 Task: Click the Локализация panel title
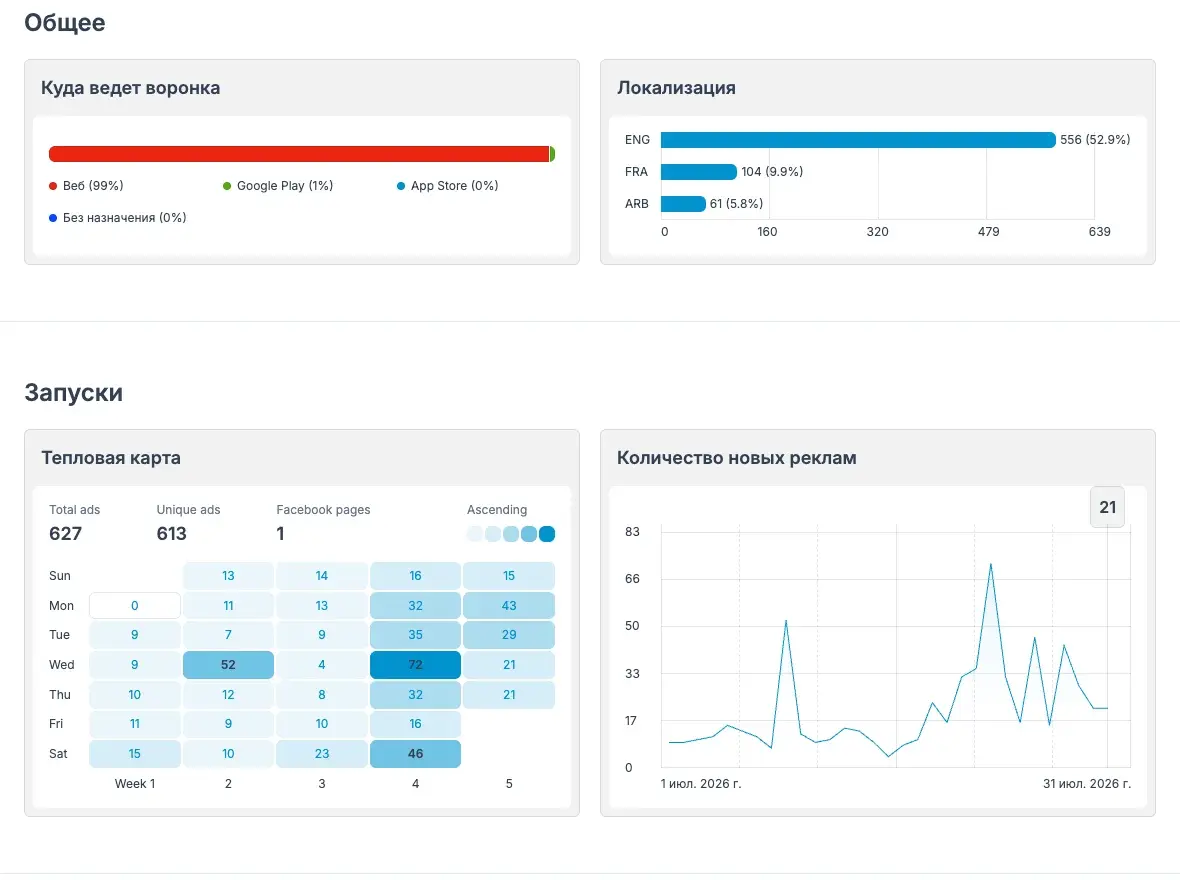[x=676, y=88]
